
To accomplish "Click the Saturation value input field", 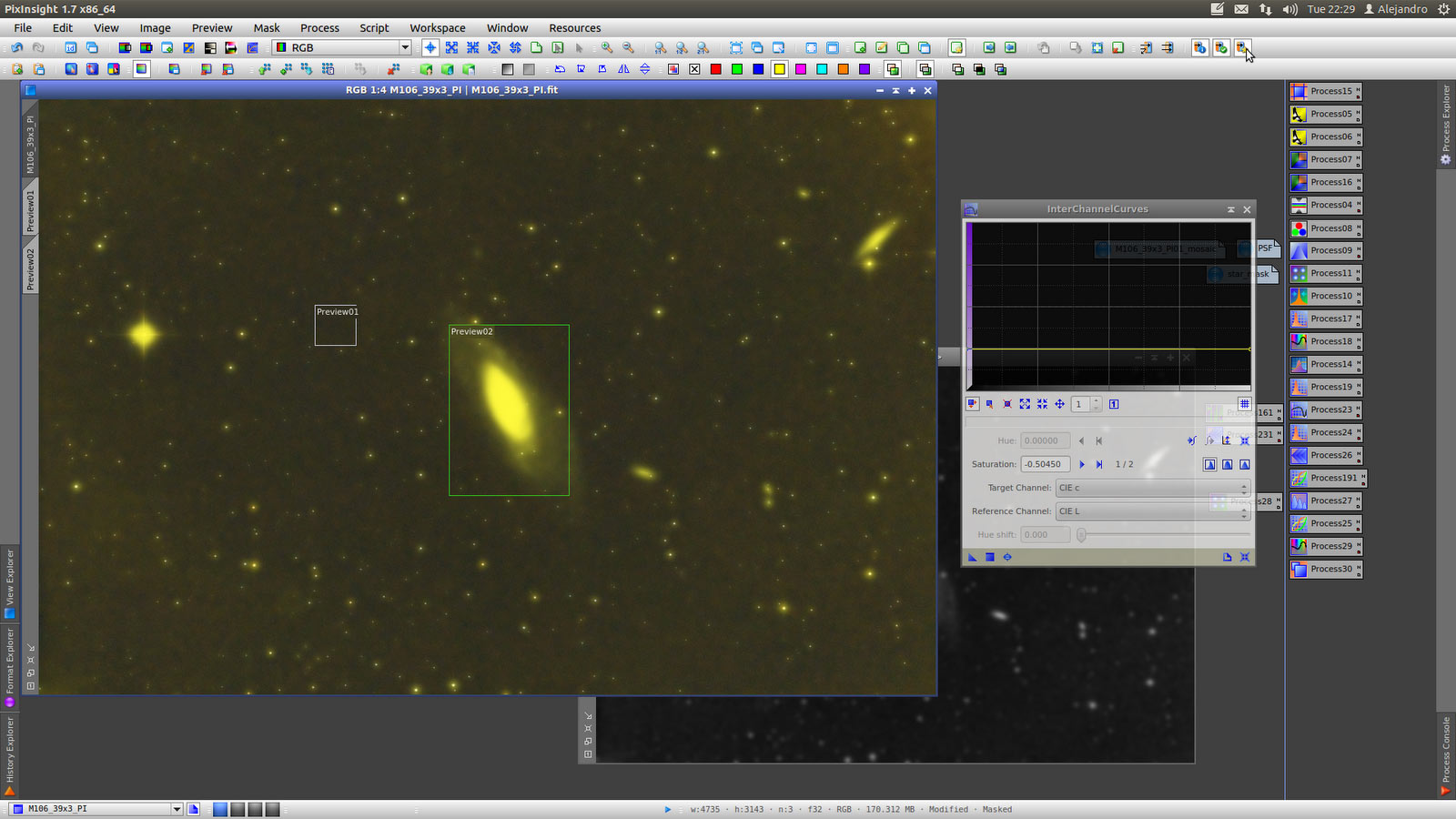I will 1045,464.
